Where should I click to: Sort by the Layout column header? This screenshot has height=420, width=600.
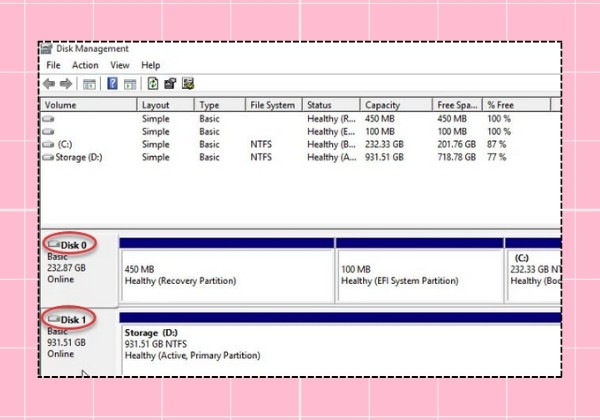click(165, 105)
